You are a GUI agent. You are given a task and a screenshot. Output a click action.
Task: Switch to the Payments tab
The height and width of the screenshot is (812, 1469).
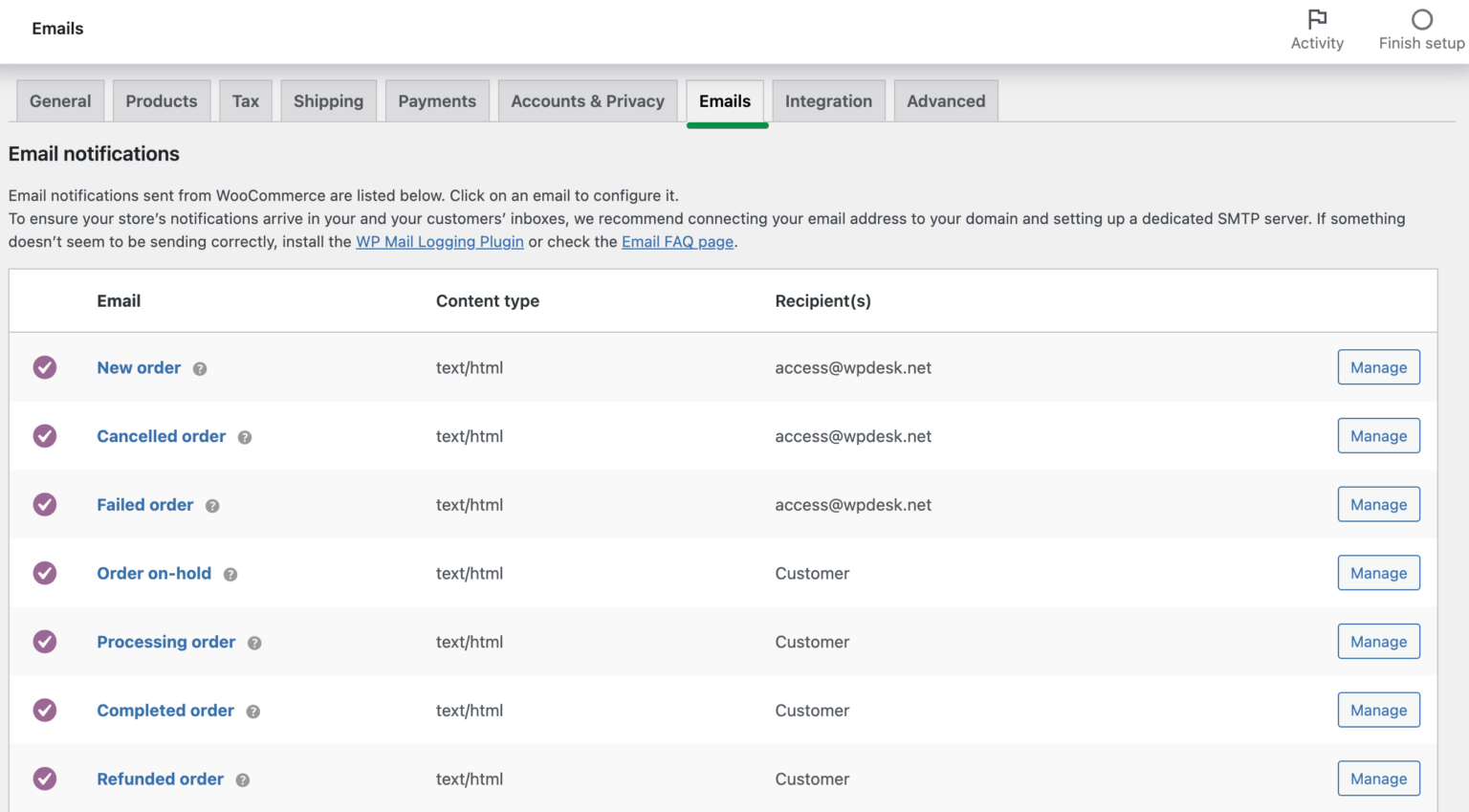coord(437,100)
